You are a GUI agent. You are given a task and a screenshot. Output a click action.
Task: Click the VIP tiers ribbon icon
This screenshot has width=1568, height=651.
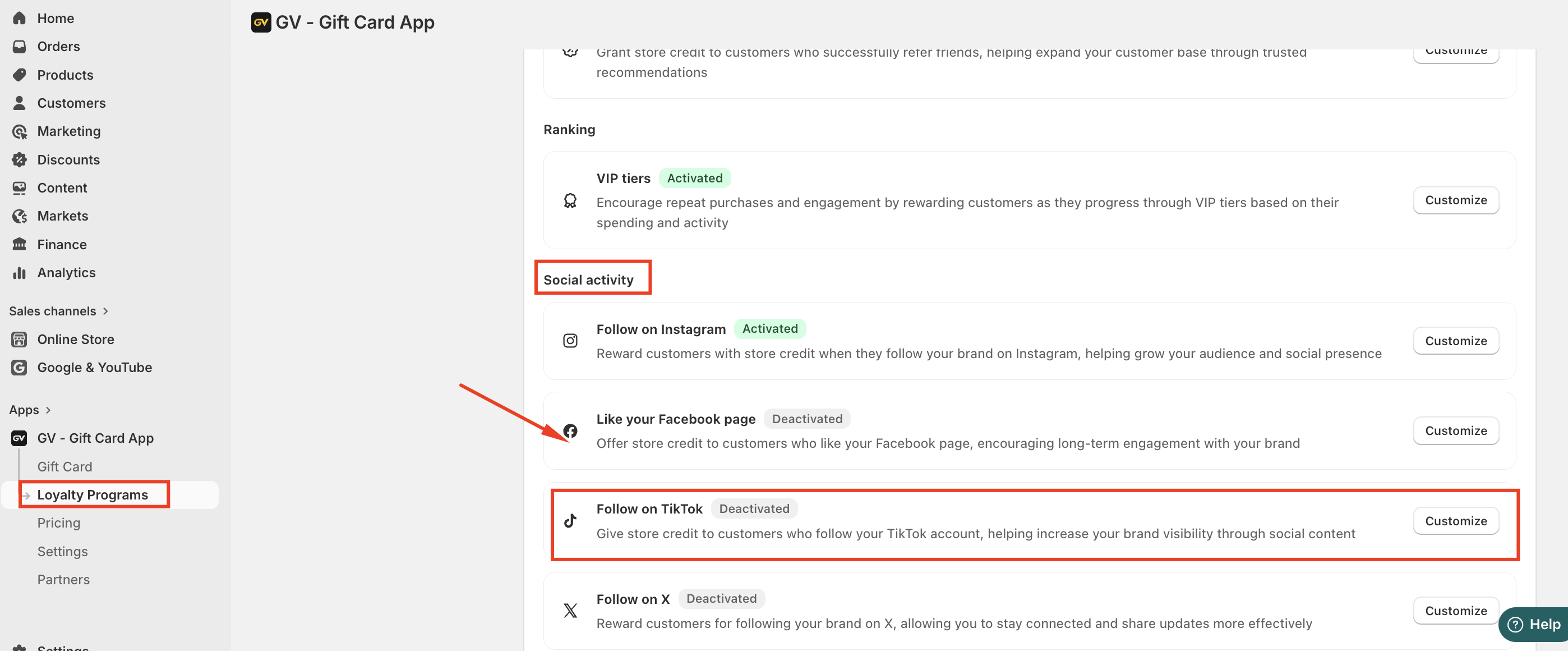[570, 200]
